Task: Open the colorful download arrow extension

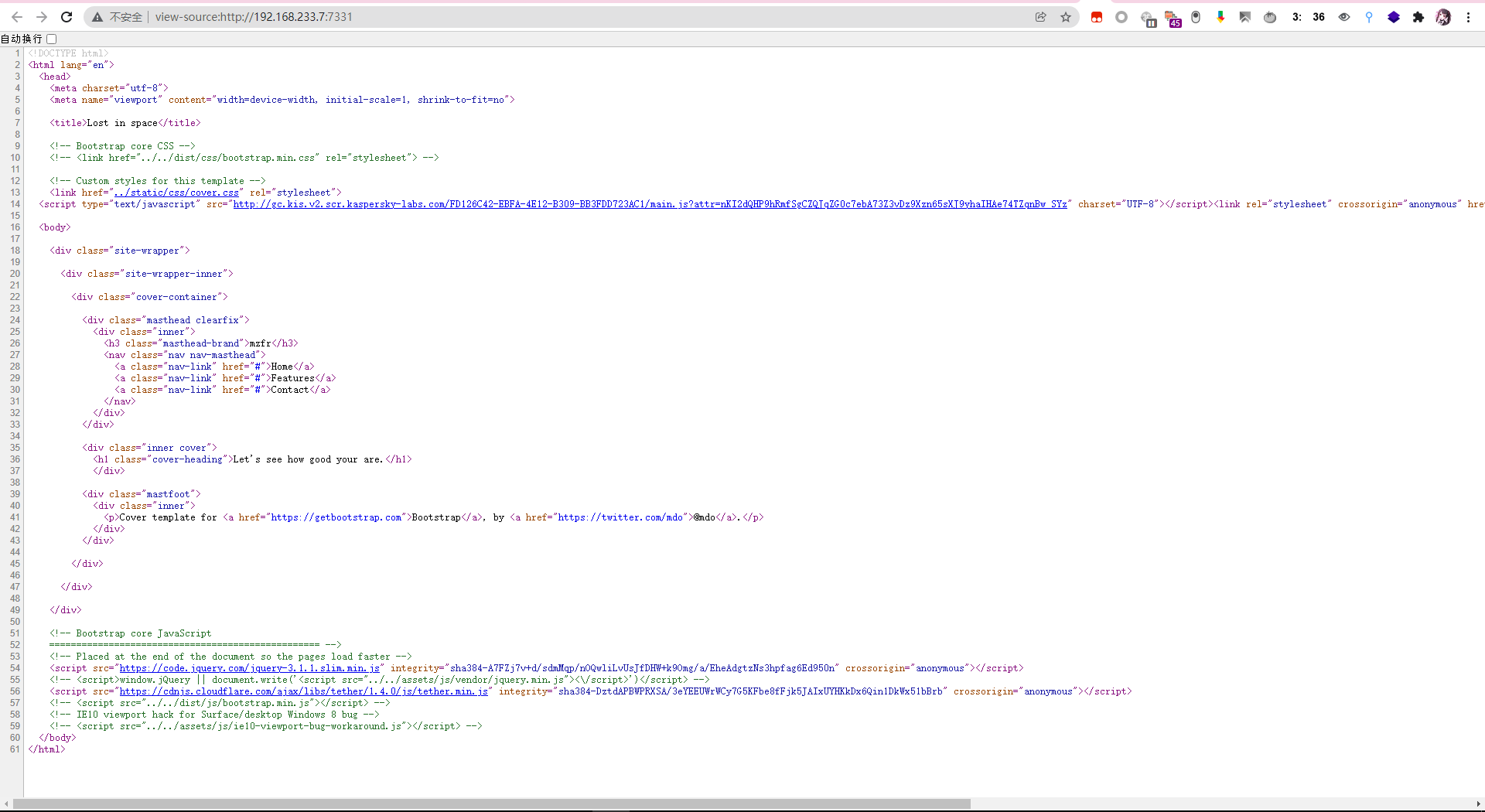Action: point(1220,17)
